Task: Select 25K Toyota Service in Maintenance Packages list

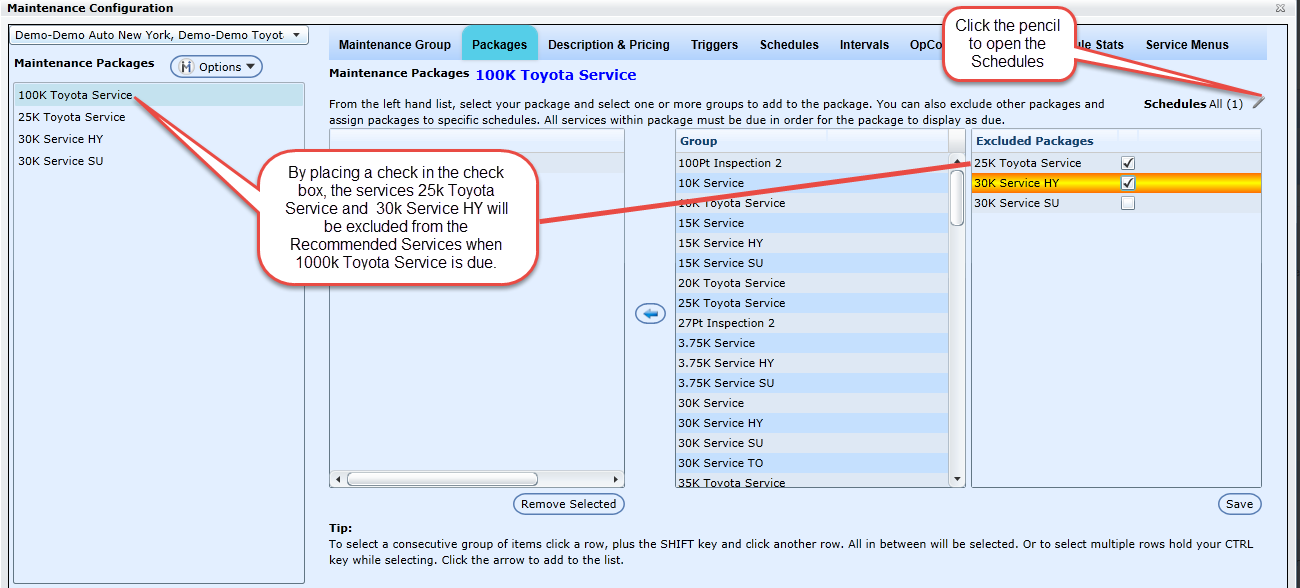Action: click(71, 117)
